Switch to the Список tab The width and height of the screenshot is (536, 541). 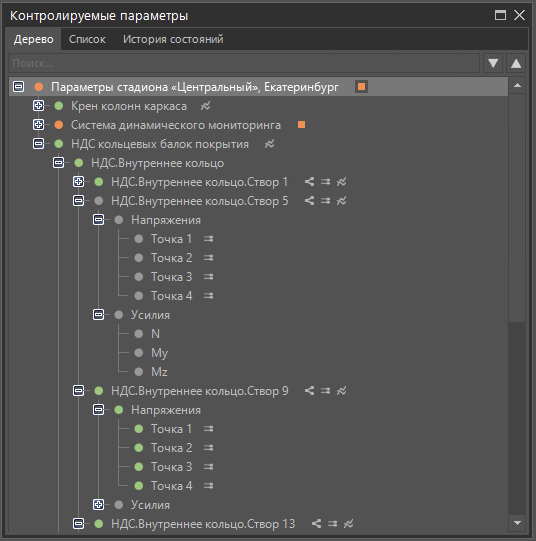[x=87, y=39]
